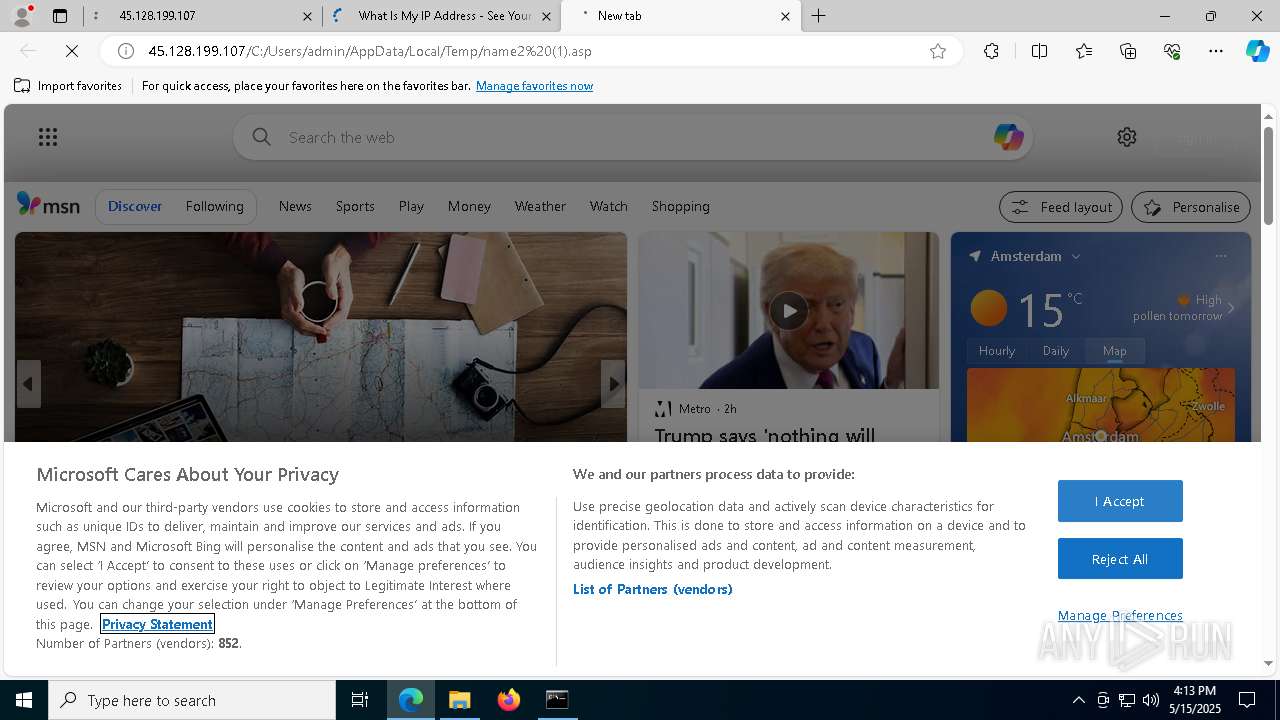This screenshot has height=720, width=1280.
Task: Stop loading the page with the X button
Action: tap(72, 51)
